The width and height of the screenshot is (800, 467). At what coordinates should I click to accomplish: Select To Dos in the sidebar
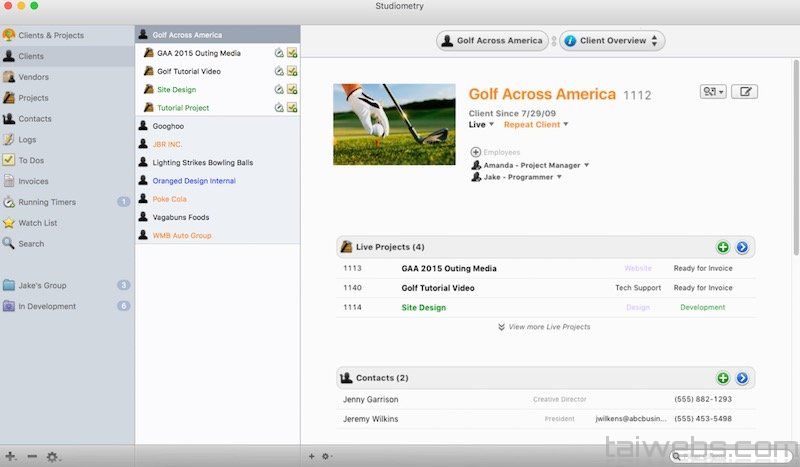coord(30,160)
